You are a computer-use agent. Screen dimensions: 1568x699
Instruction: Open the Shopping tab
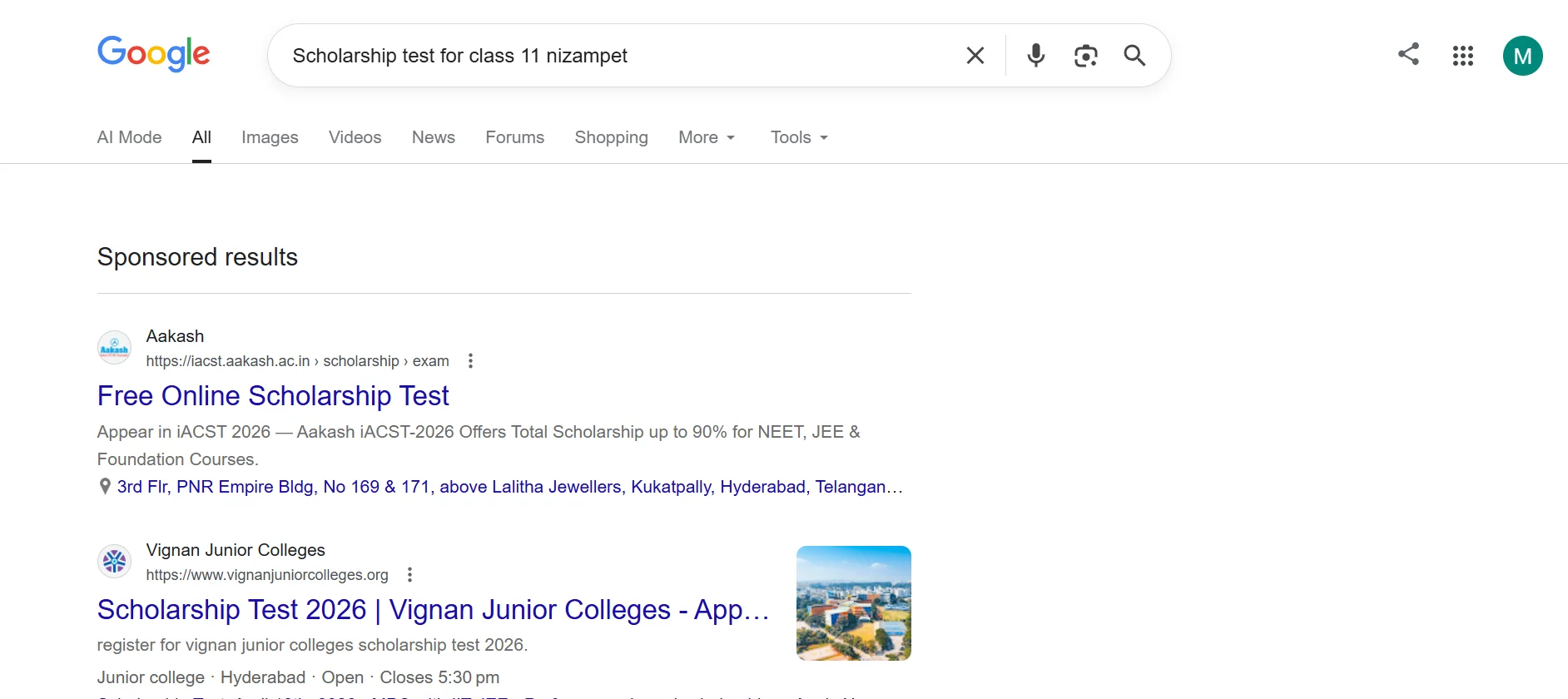(612, 137)
